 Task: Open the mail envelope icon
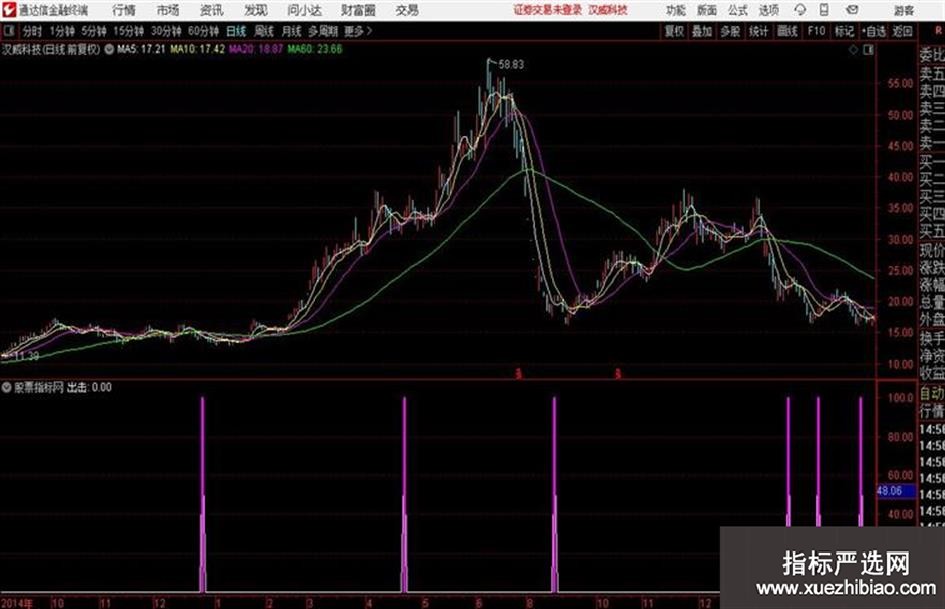(x=852, y=10)
